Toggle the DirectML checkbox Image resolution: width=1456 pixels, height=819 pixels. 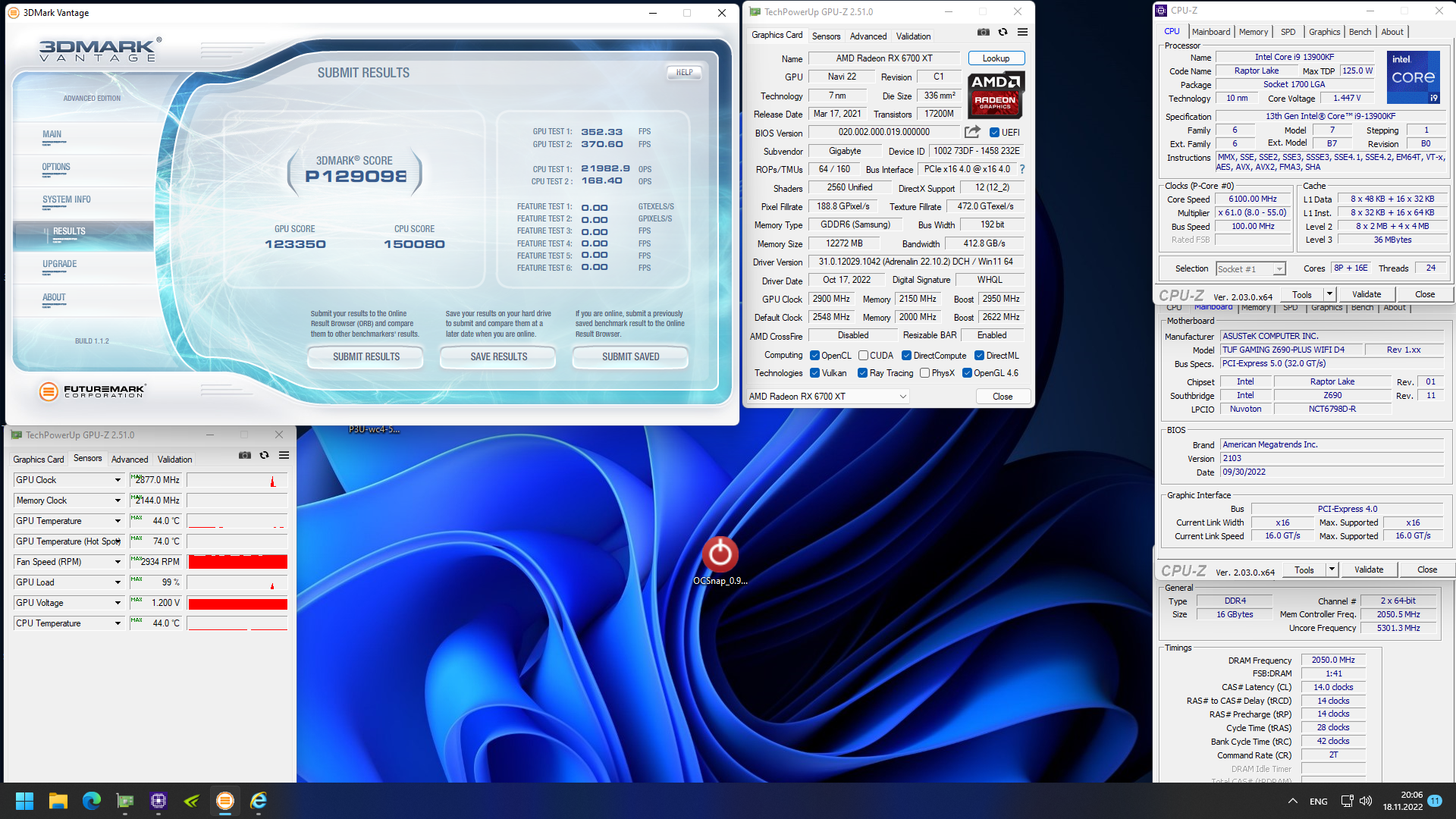coord(979,356)
